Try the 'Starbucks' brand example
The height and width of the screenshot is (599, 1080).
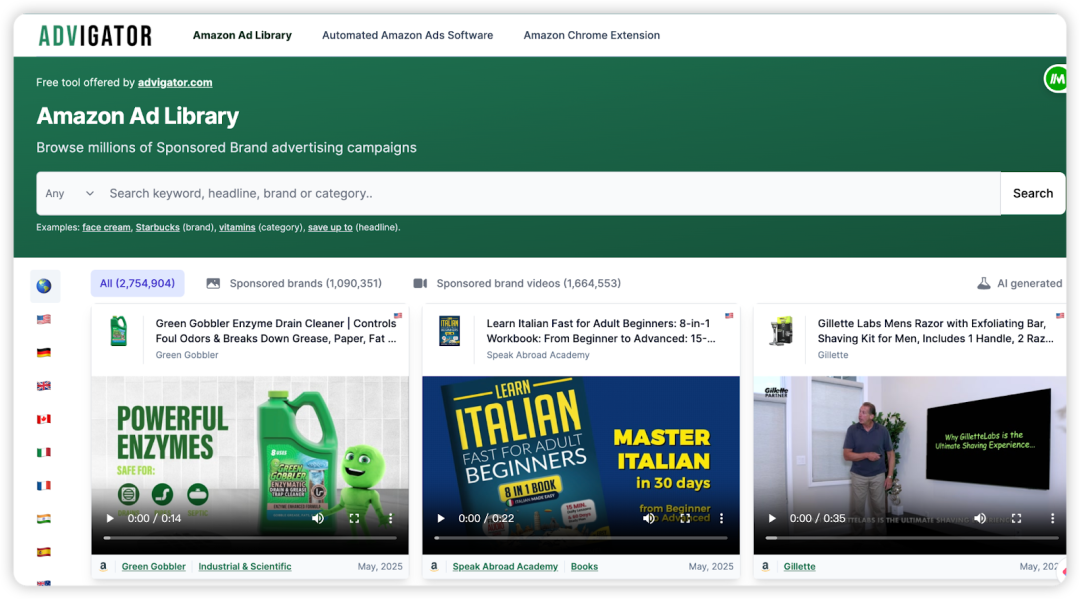tap(158, 227)
